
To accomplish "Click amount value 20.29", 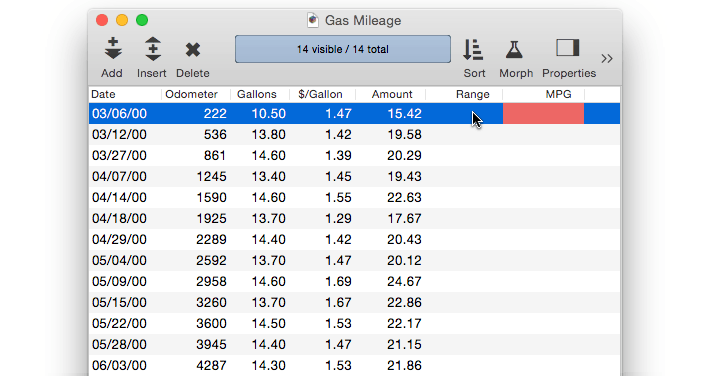I will 404,155.
